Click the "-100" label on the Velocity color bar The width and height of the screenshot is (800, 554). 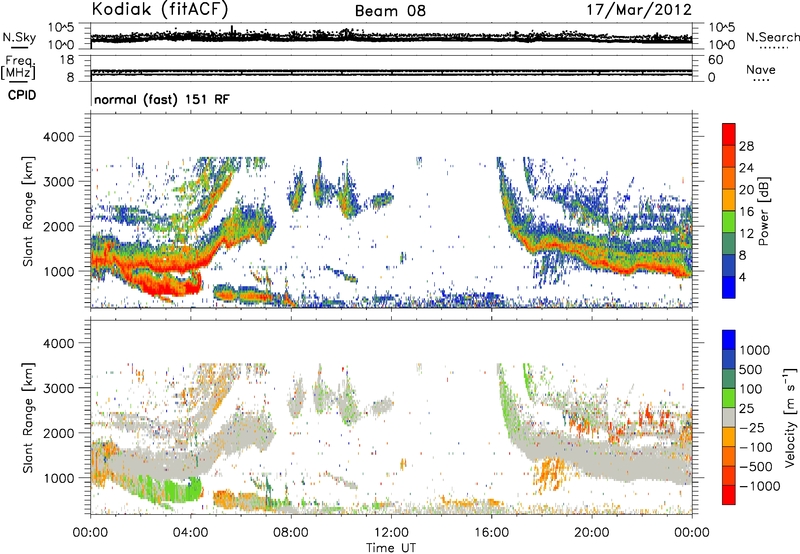click(x=754, y=447)
